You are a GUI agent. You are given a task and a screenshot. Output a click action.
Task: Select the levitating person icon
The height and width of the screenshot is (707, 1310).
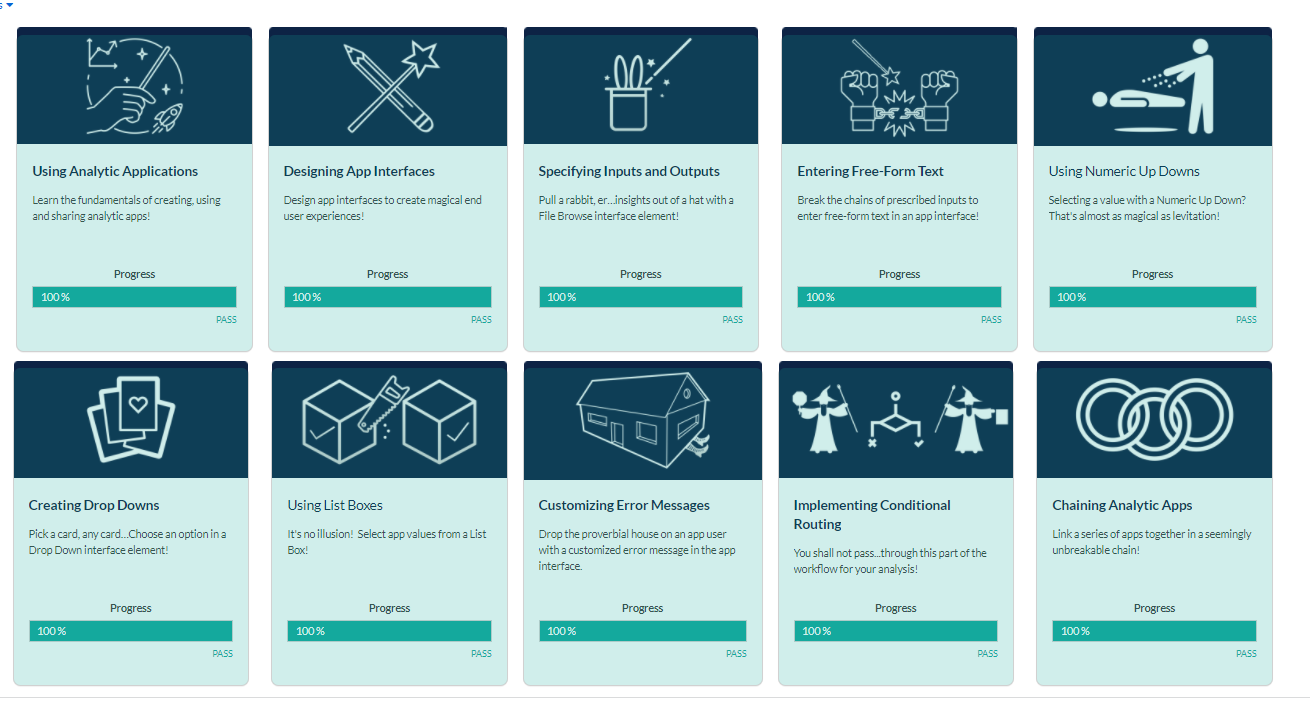(1152, 85)
